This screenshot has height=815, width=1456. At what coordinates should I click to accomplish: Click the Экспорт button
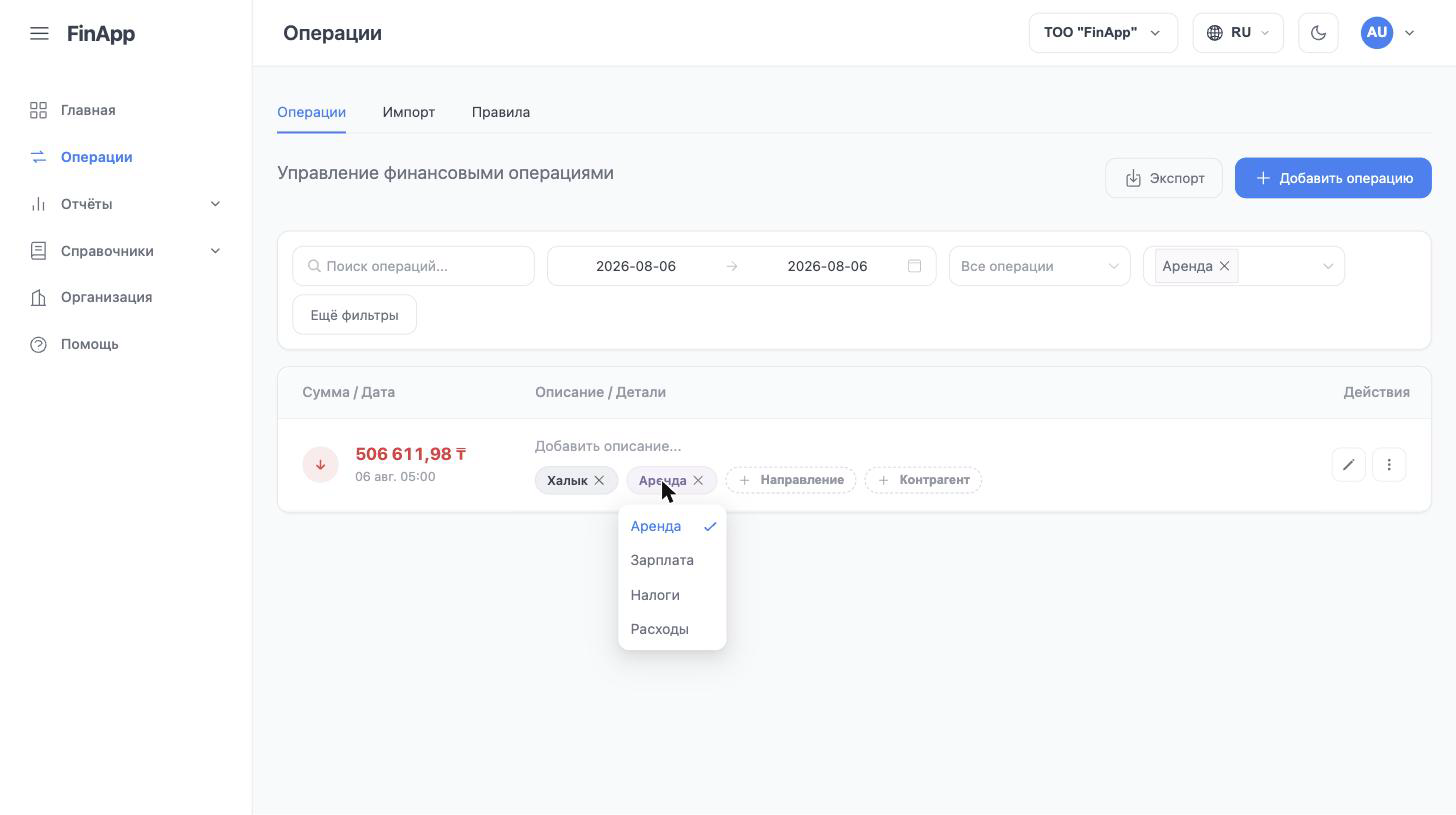pos(1164,178)
